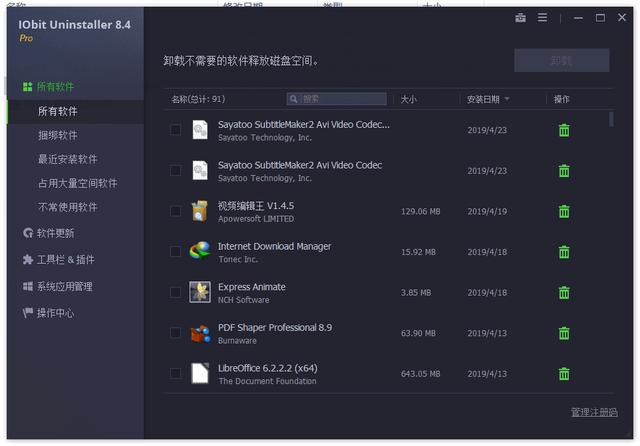Click the 工具栏 & 插件 puzzle icon
The image size is (640, 446).
click(x=28, y=260)
